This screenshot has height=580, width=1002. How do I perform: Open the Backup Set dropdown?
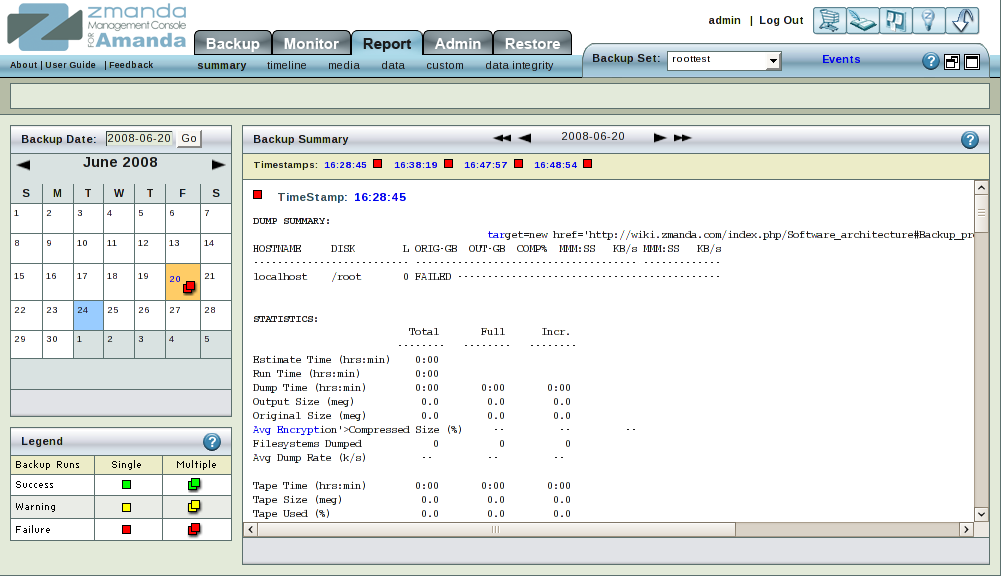pos(723,60)
